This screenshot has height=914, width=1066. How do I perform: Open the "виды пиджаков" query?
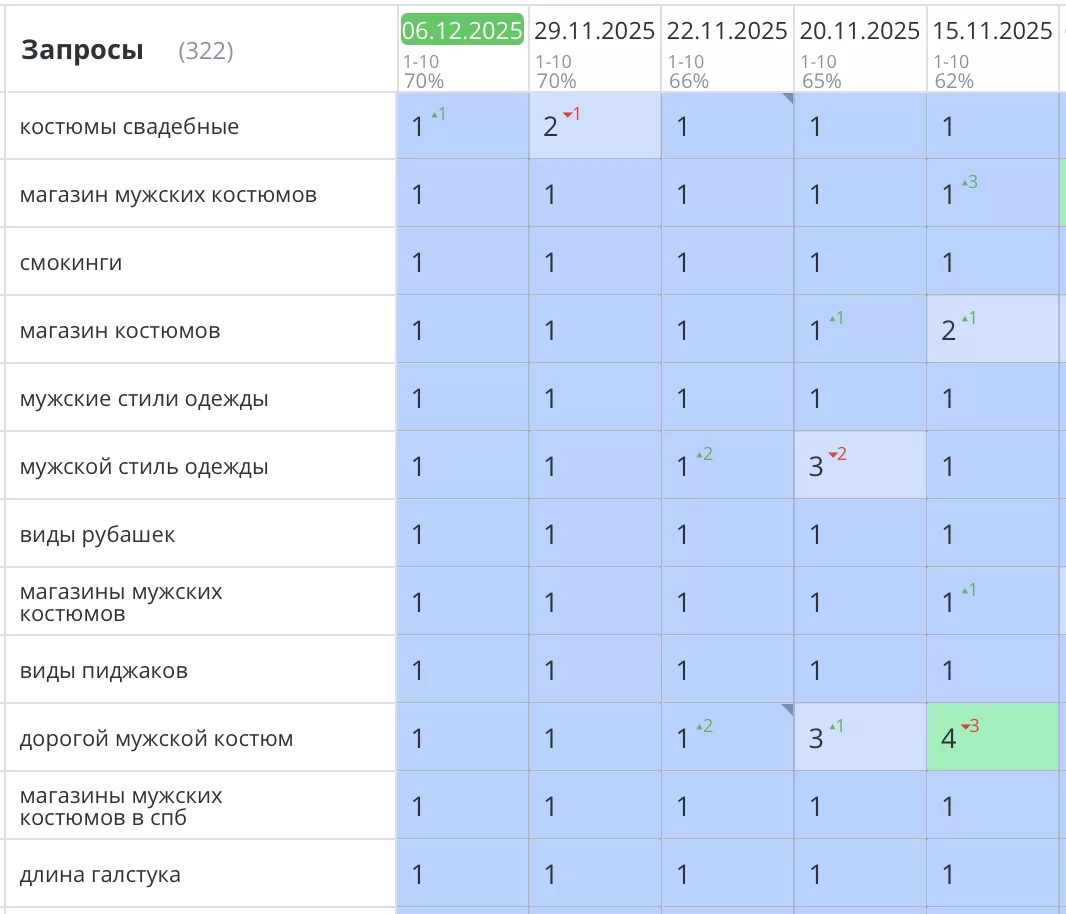click(x=104, y=671)
